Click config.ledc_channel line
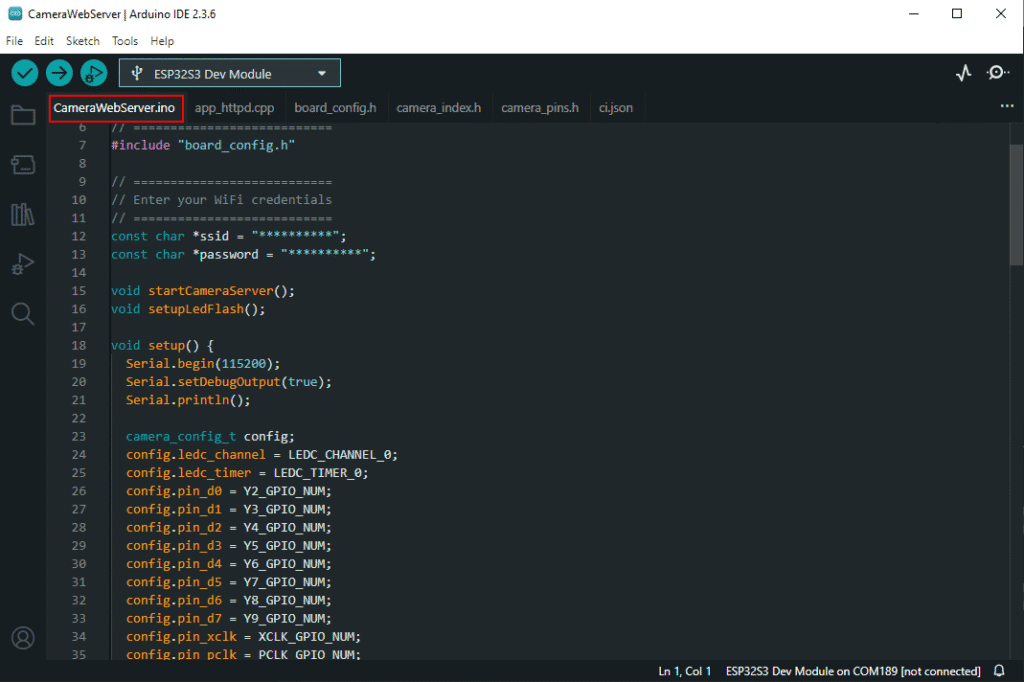1024x682 pixels. (262, 454)
